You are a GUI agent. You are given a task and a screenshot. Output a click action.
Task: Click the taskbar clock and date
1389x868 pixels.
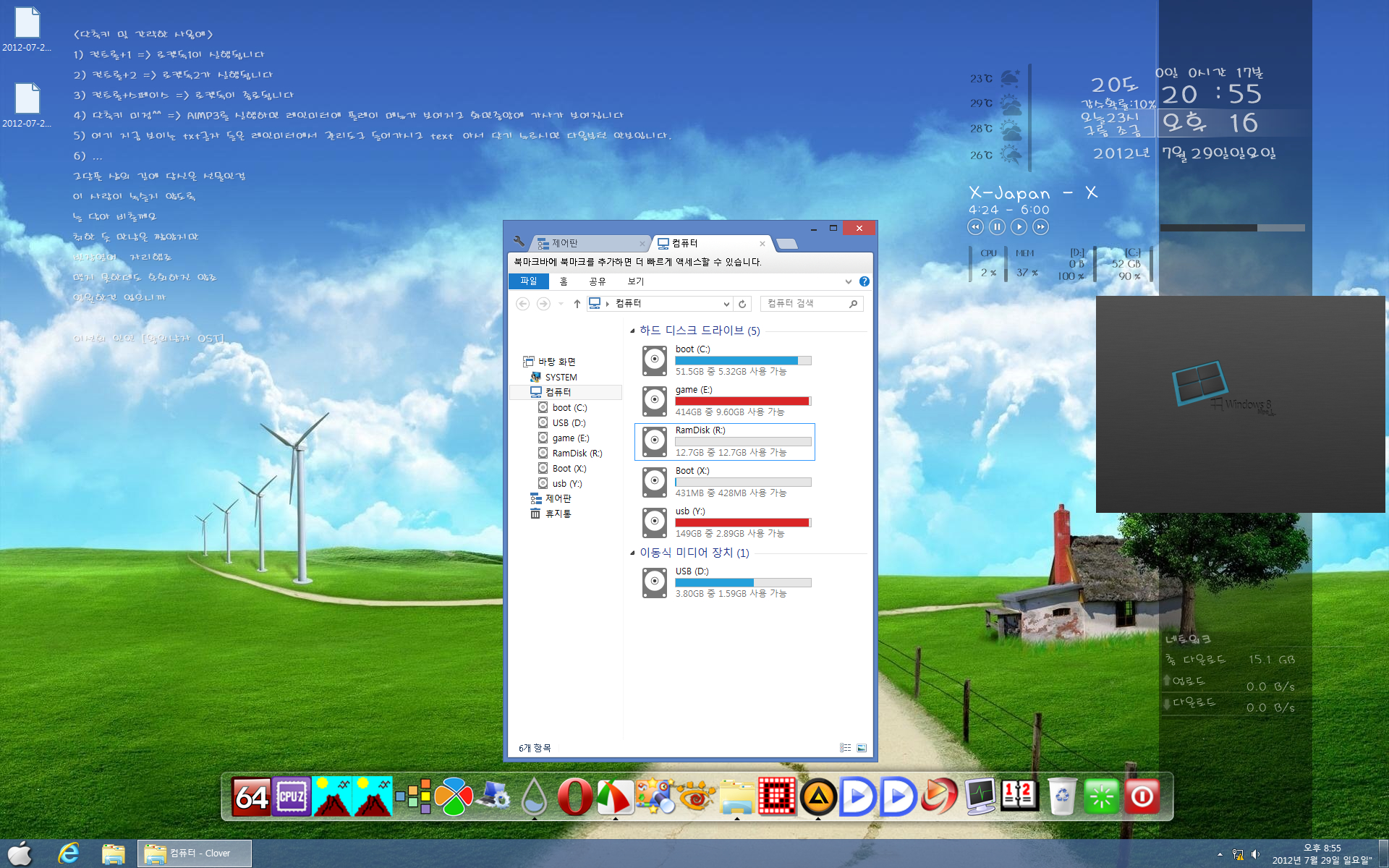[1322, 854]
